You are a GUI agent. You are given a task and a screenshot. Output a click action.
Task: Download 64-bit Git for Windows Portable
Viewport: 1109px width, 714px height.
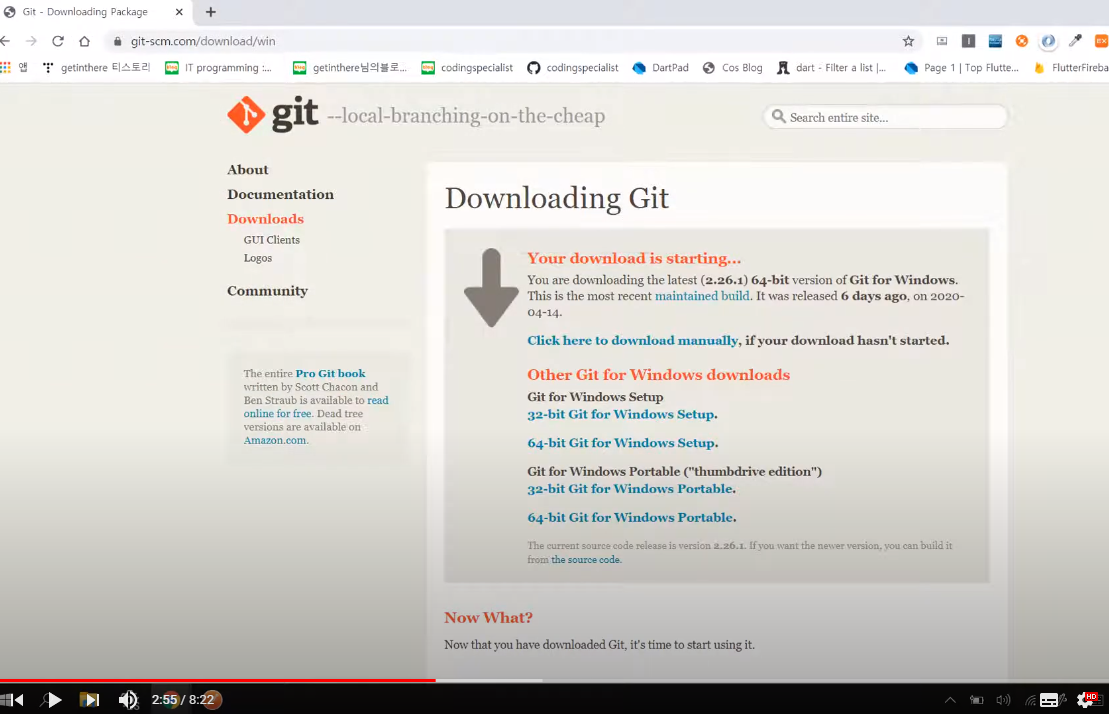coord(630,517)
